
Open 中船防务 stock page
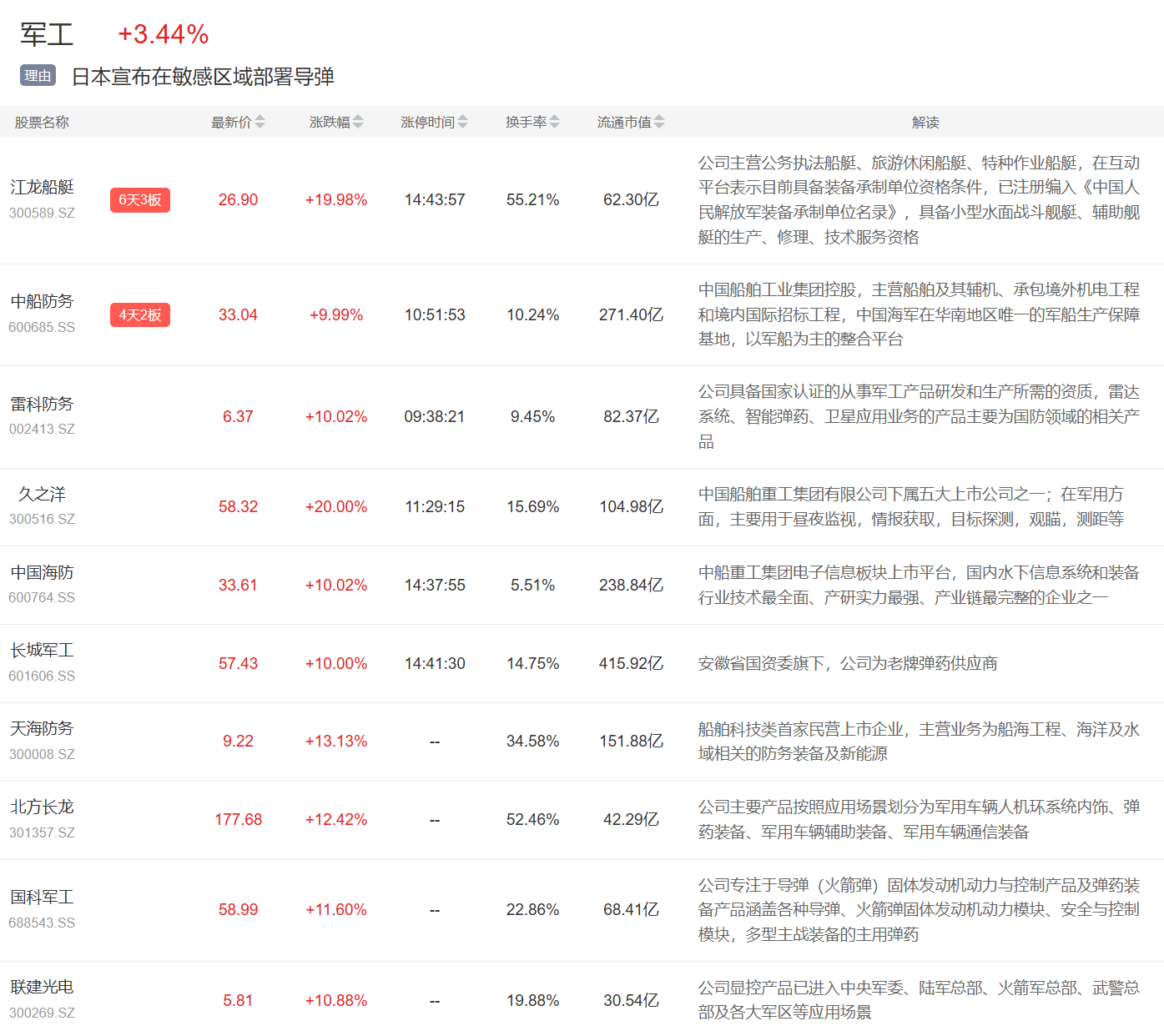pyautogui.click(x=42, y=302)
